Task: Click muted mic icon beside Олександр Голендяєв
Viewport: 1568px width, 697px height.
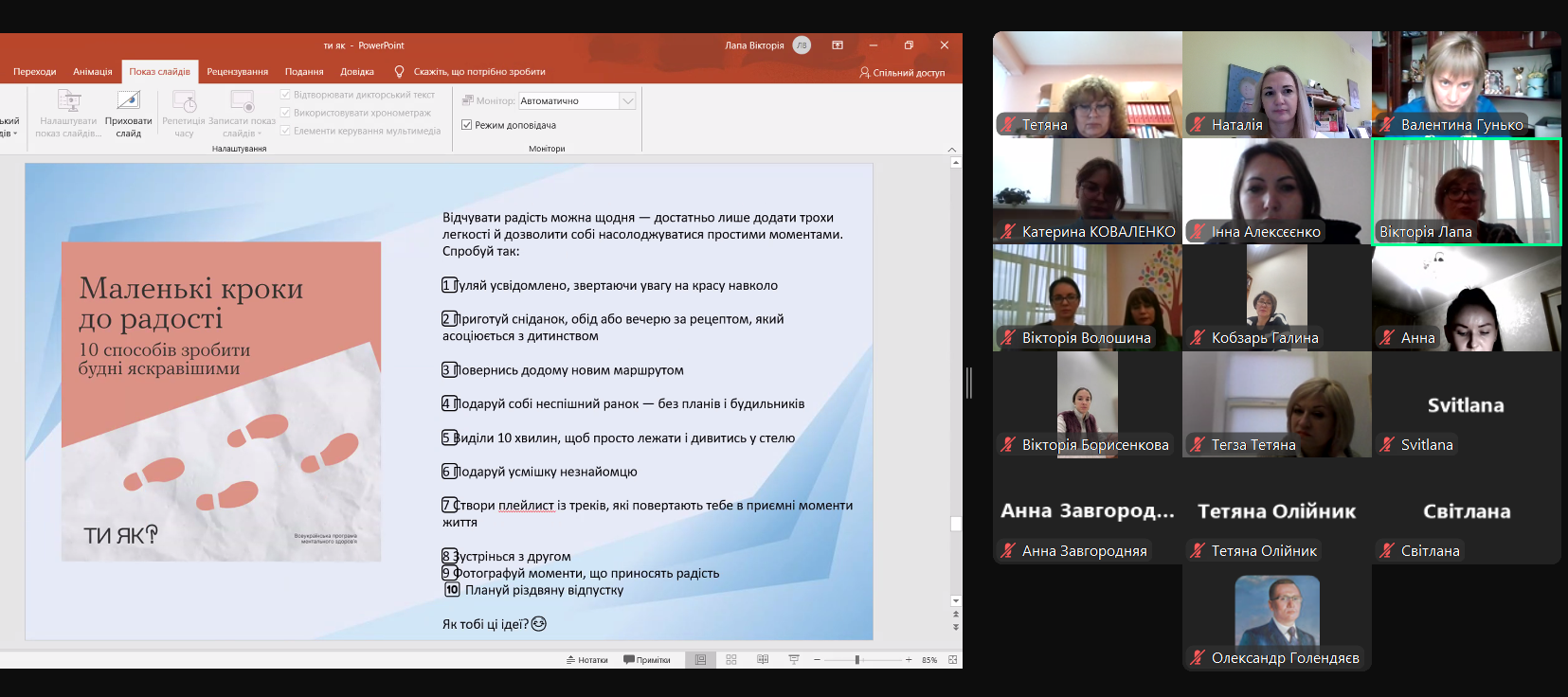Action: (1198, 657)
